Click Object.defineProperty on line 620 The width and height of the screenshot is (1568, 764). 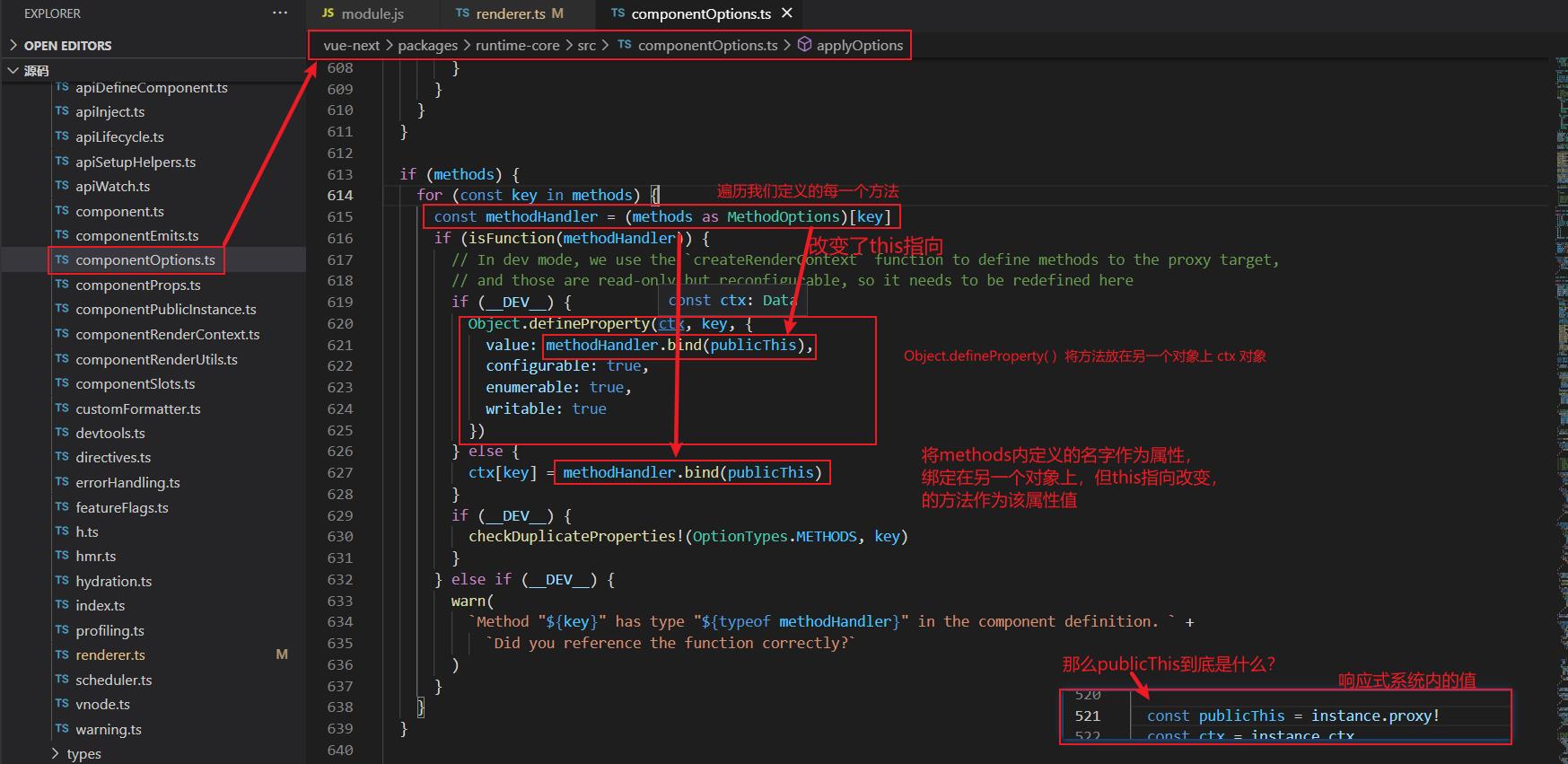(558, 323)
